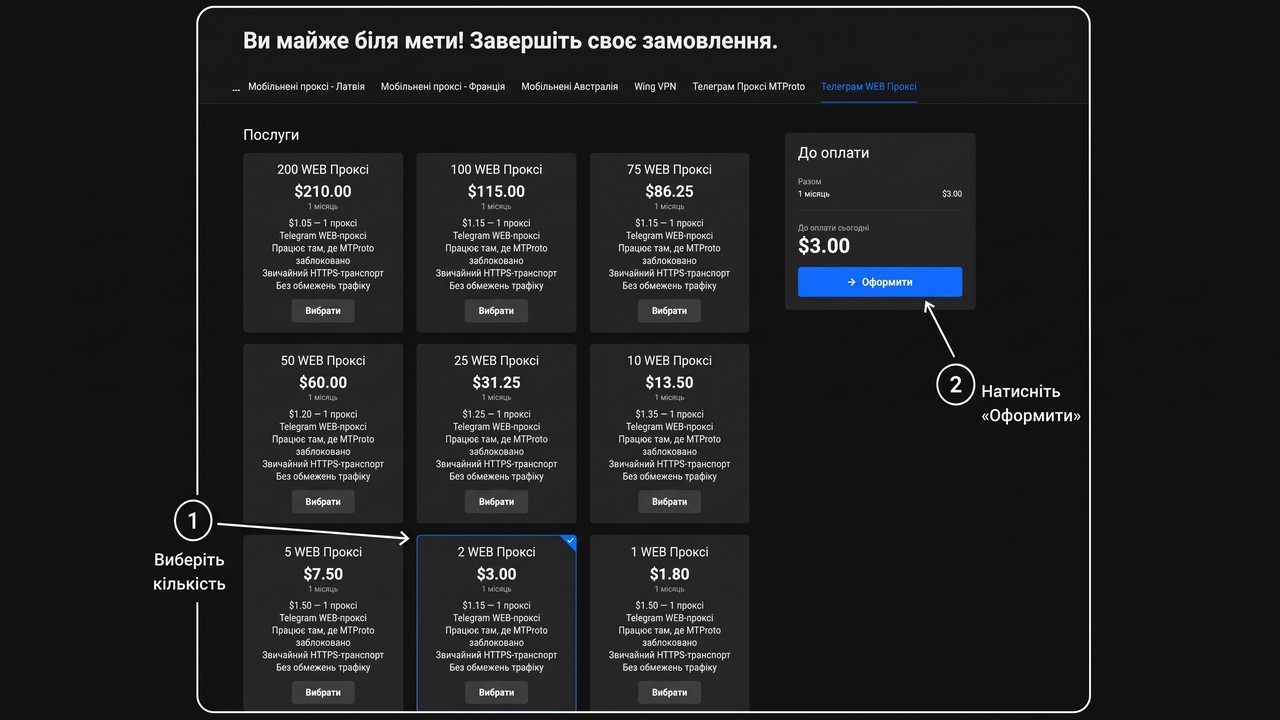Viewport: 1280px width, 720px height.
Task: Select the Телеграм WEB Проксі tab
Action: click(869, 87)
